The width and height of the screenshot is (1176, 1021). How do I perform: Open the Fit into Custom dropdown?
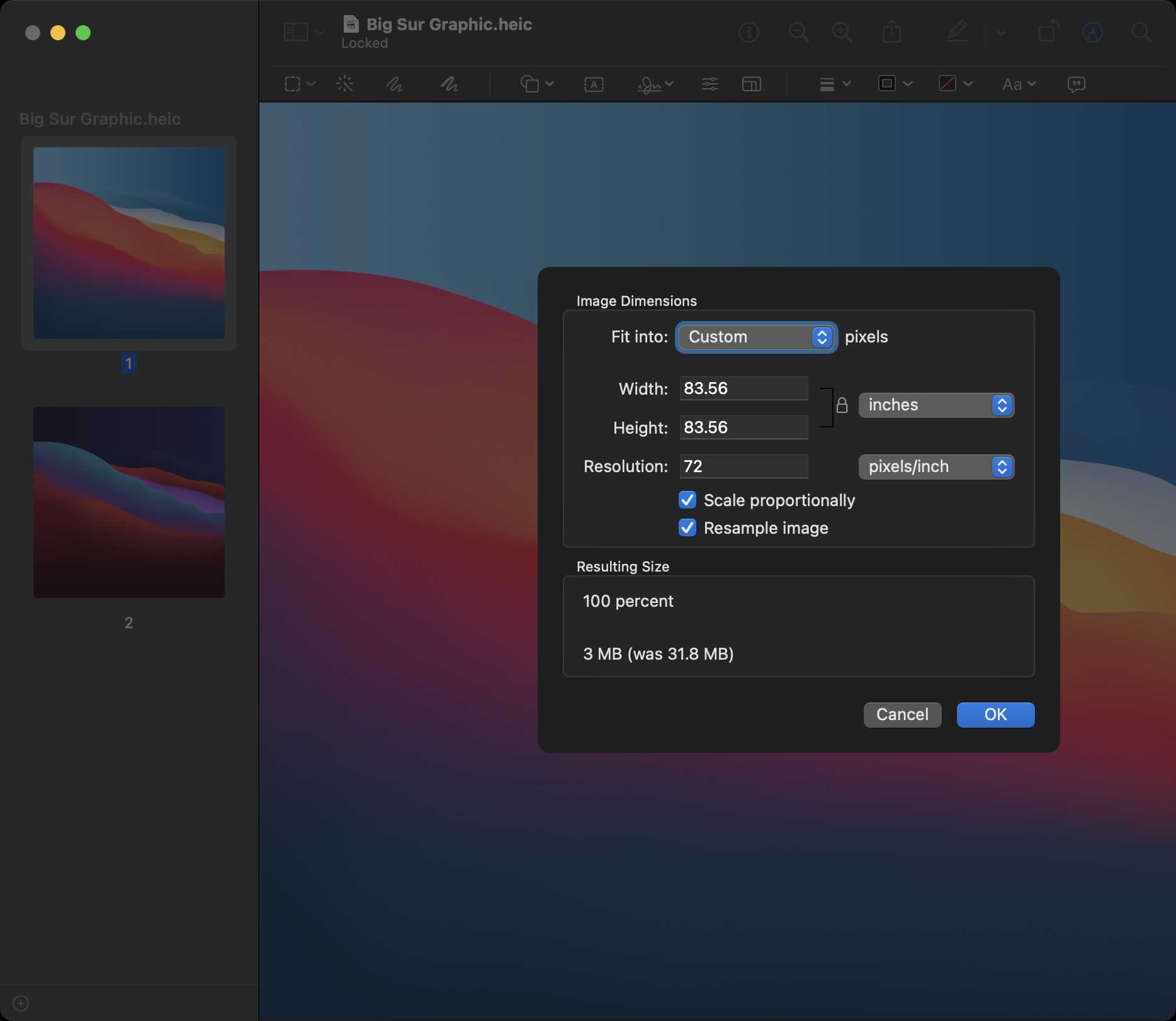(x=756, y=337)
